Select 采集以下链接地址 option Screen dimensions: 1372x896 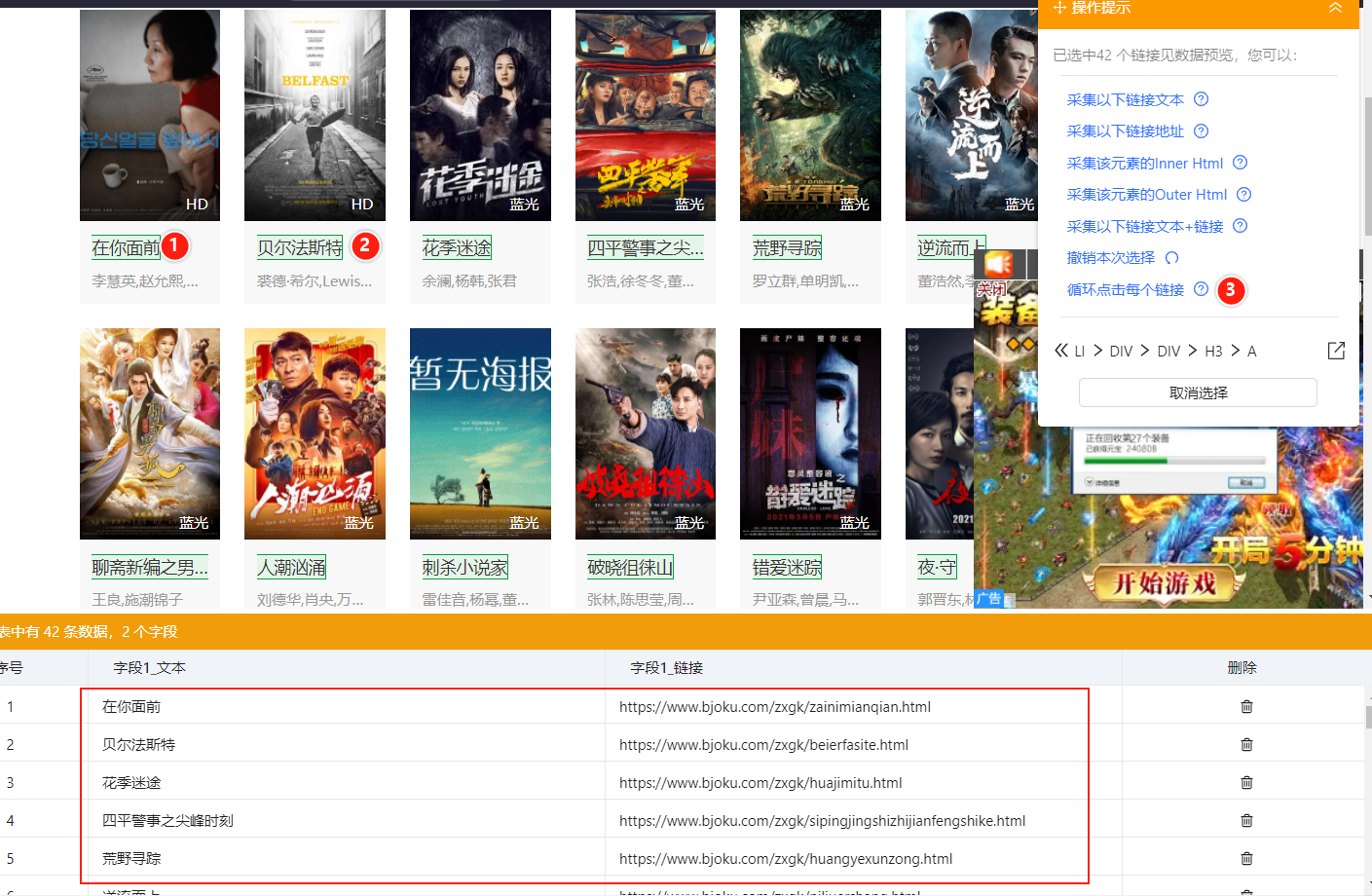pos(1125,131)
